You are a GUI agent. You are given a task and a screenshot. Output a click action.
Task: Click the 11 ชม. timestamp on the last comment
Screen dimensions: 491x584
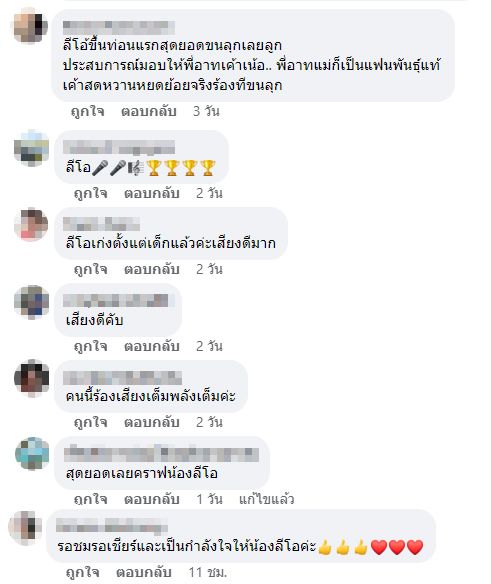208,572
